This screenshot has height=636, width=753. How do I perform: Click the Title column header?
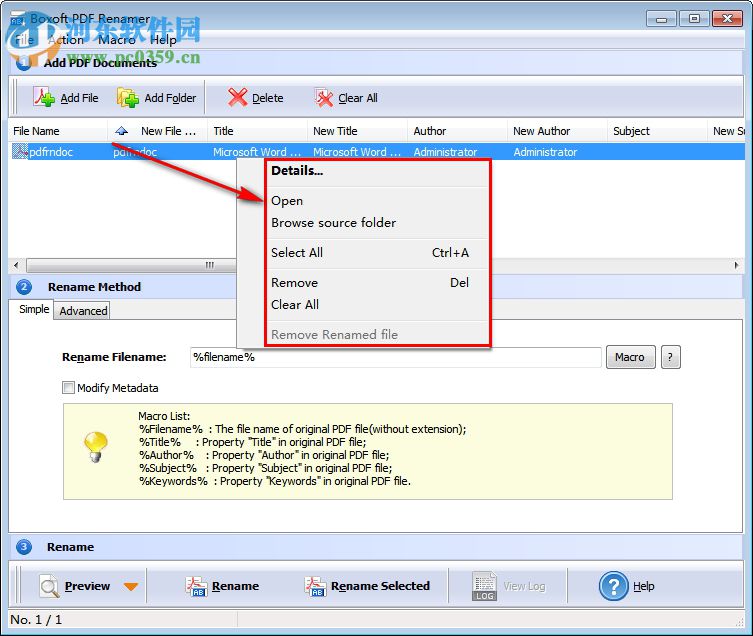(x=257, y=131)
